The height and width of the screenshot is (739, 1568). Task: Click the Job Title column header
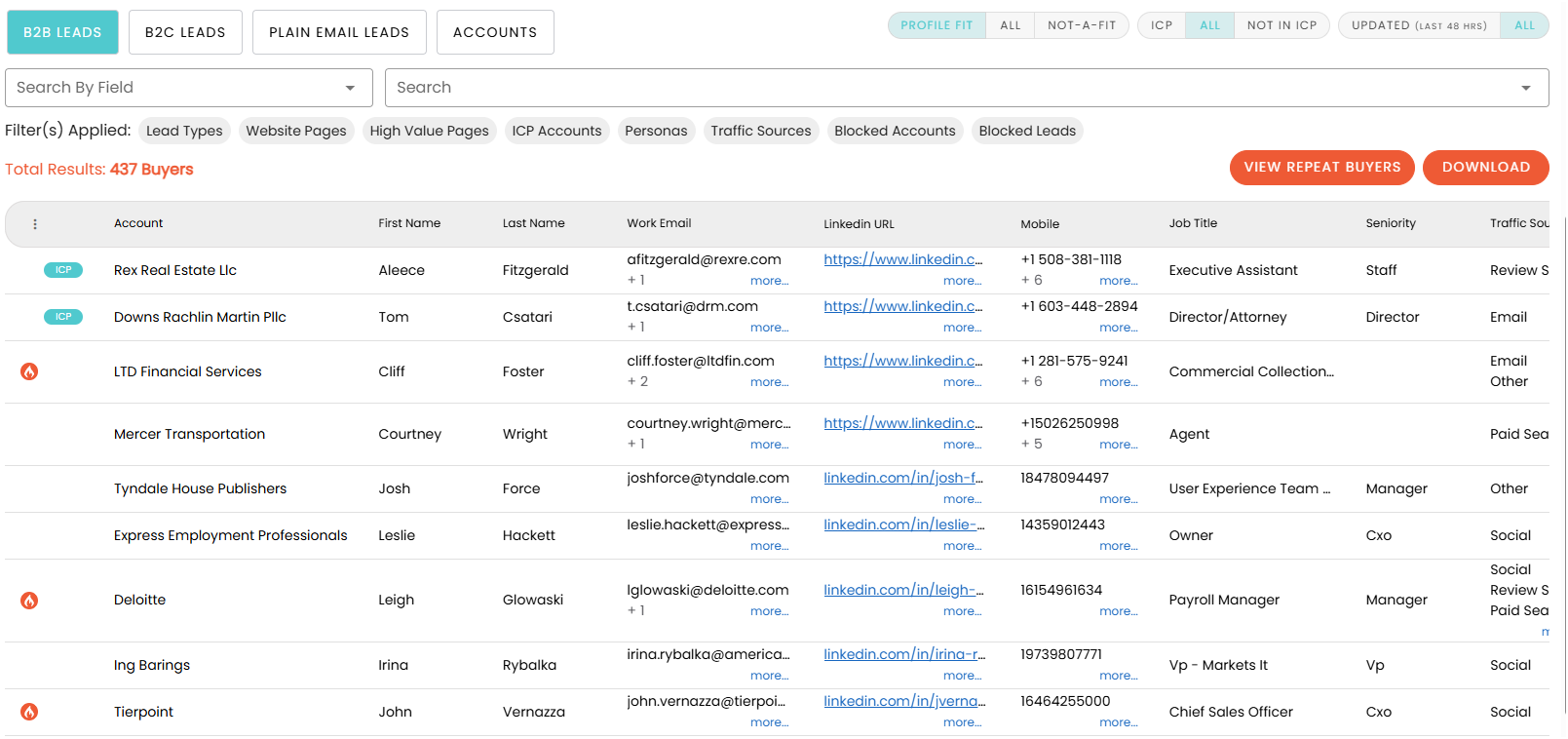click(1193, 223)
